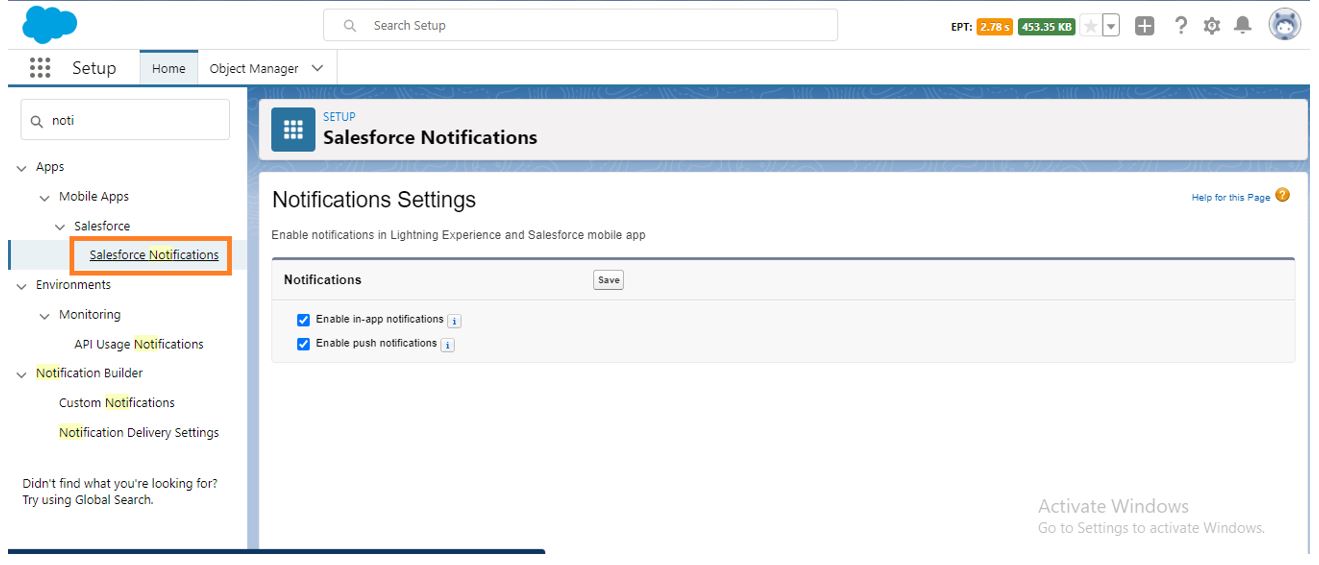Open the setup gear icon

[x=1212, y=27]
